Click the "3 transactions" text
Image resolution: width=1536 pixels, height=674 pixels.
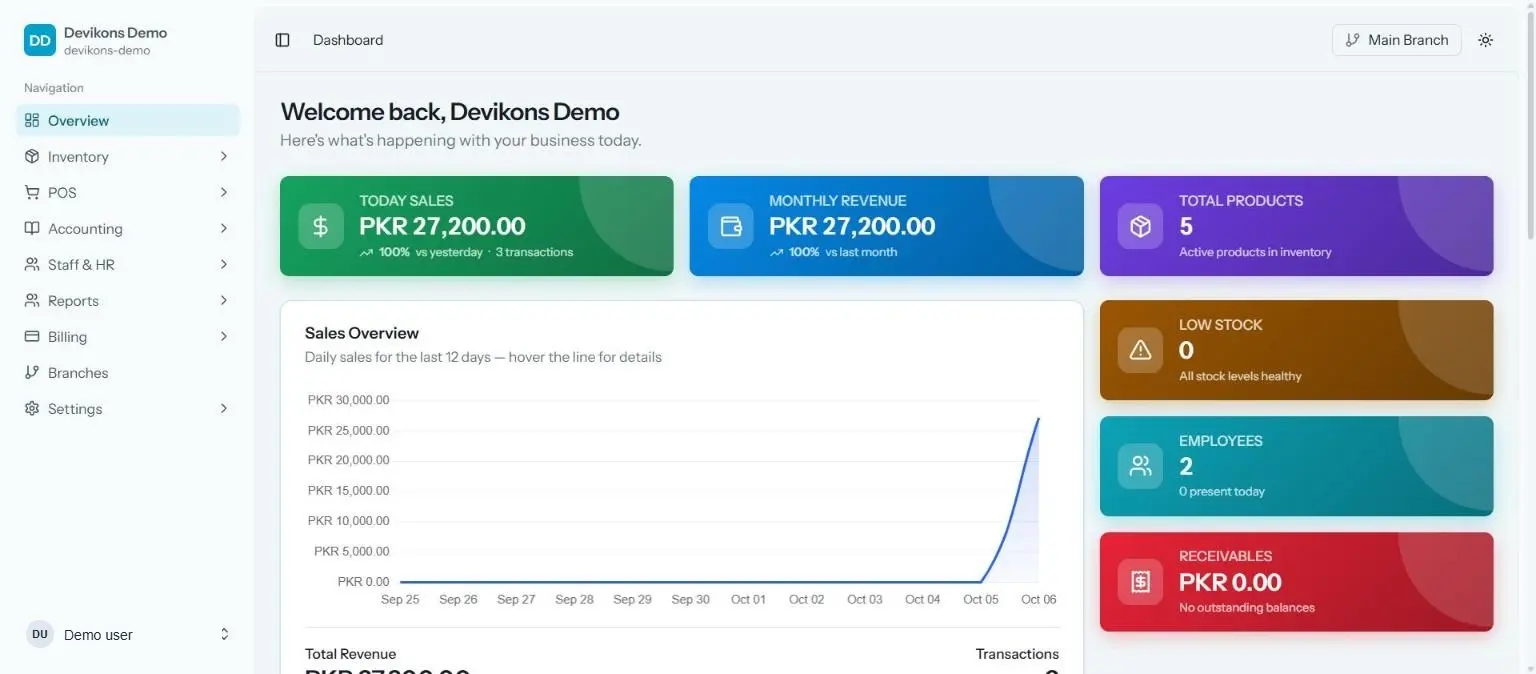click(535, 252)
